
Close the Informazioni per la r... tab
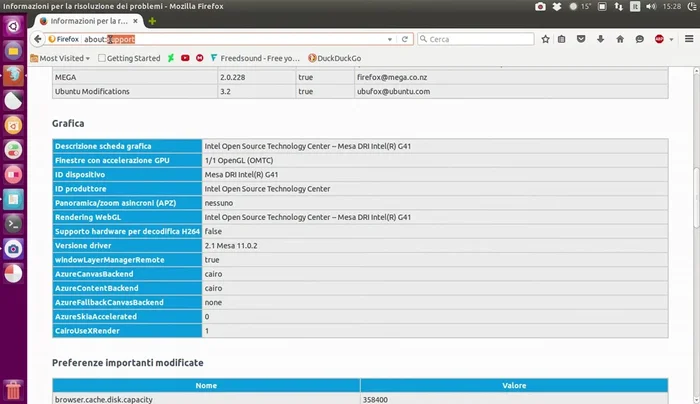(x=135, y=21)
